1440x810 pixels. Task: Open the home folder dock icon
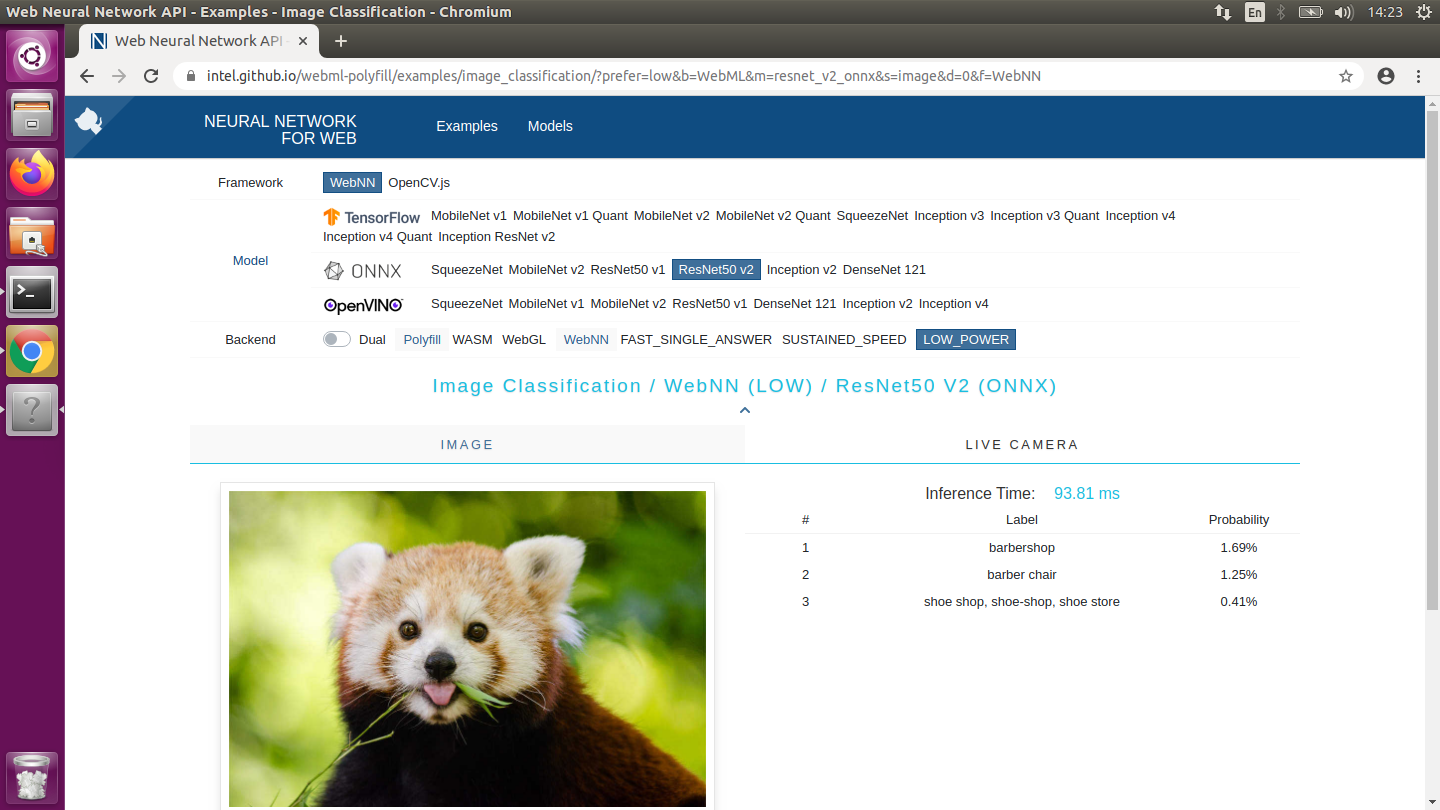click(x=32, y=233)
